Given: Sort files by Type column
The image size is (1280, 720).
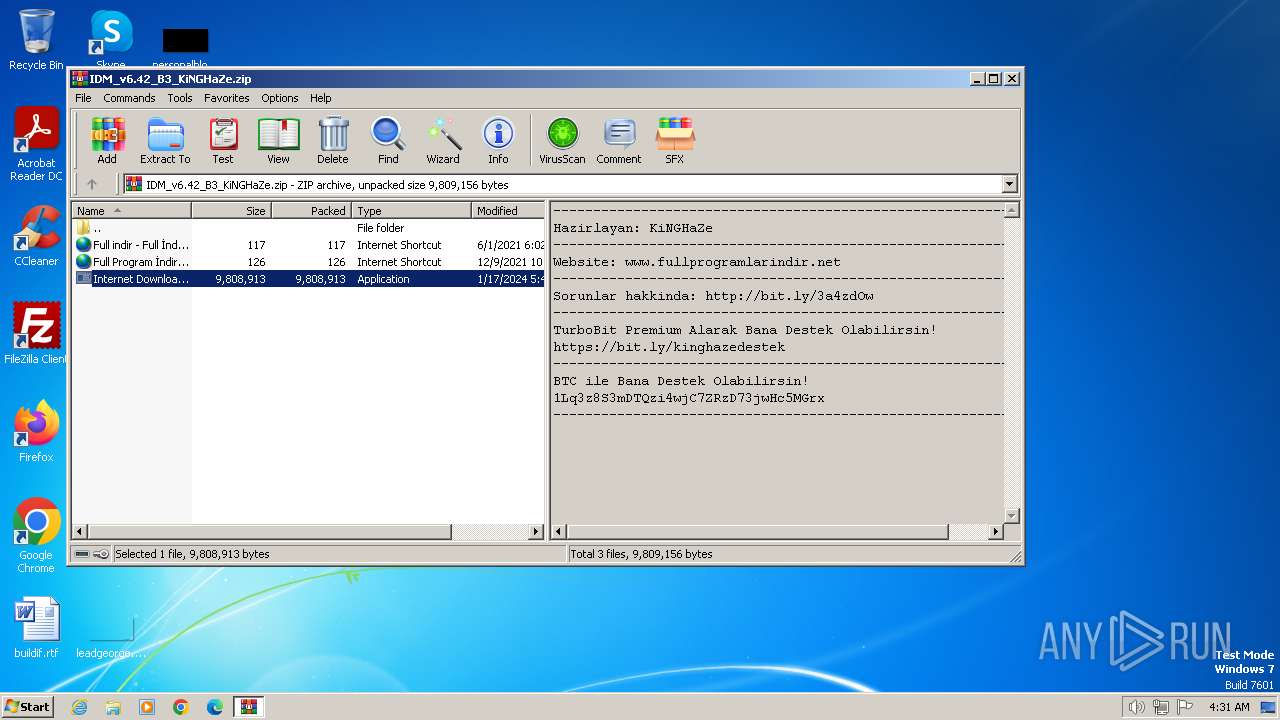Looking at the screenshot, I should tap(411, 211).
